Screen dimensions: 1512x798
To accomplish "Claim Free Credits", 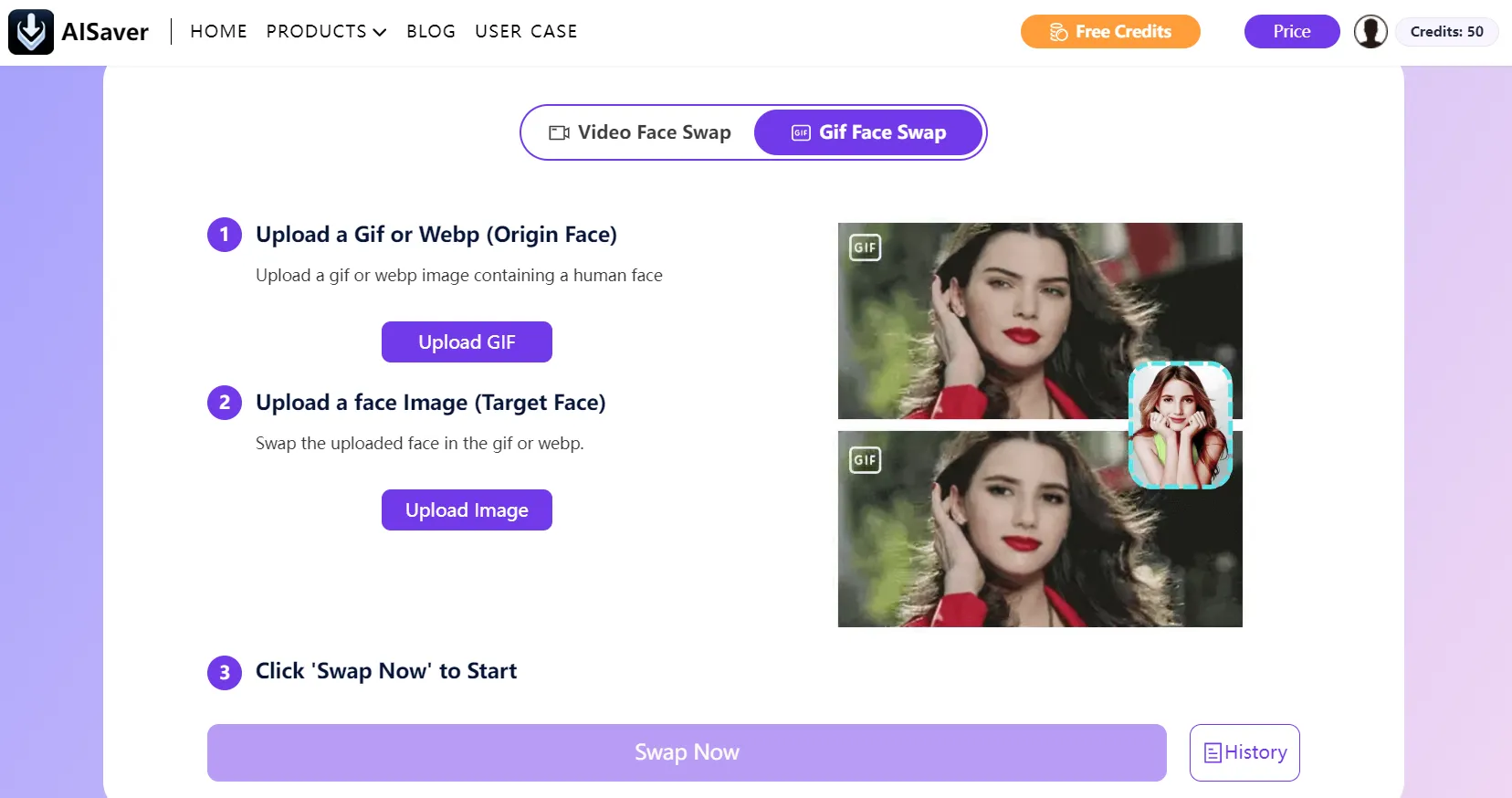I will [1110, 32].
